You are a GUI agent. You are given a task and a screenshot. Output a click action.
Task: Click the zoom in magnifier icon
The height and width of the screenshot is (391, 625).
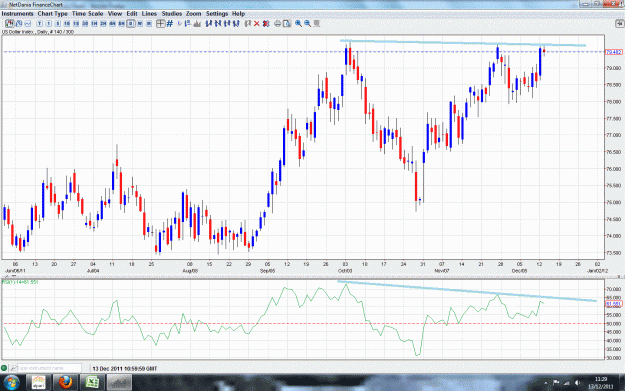click(x=299, y=24)
